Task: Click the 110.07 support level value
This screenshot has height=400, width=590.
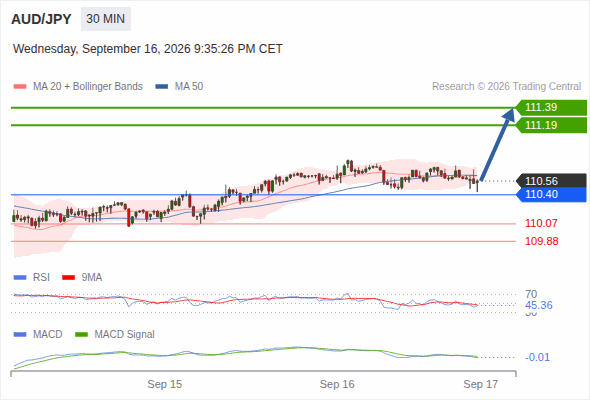Action: coord(541,223)
